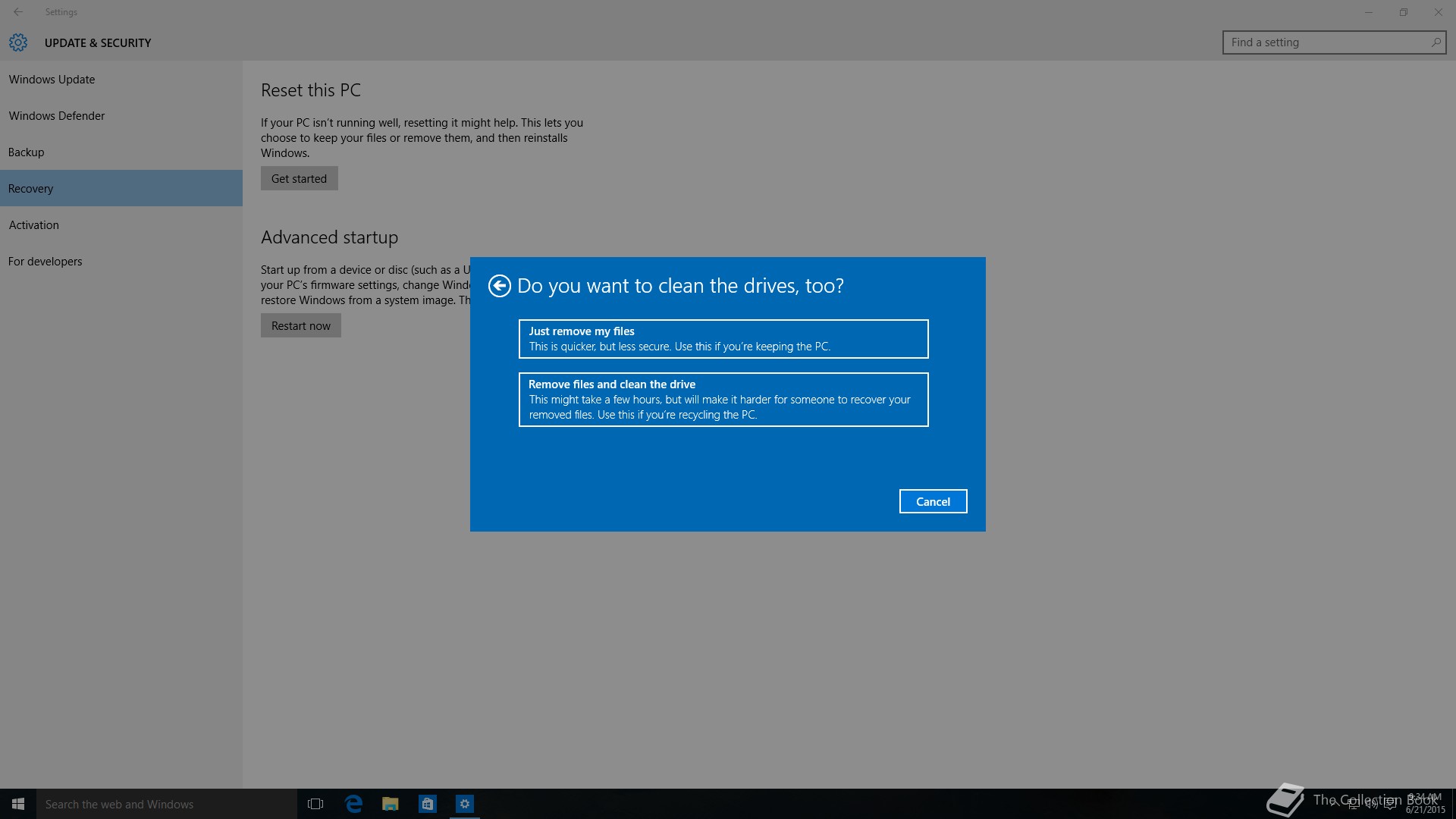Open the Activation section
The width and height of the screenshot is (1456, 819).
pyautogui.click(x=121, y=224)
